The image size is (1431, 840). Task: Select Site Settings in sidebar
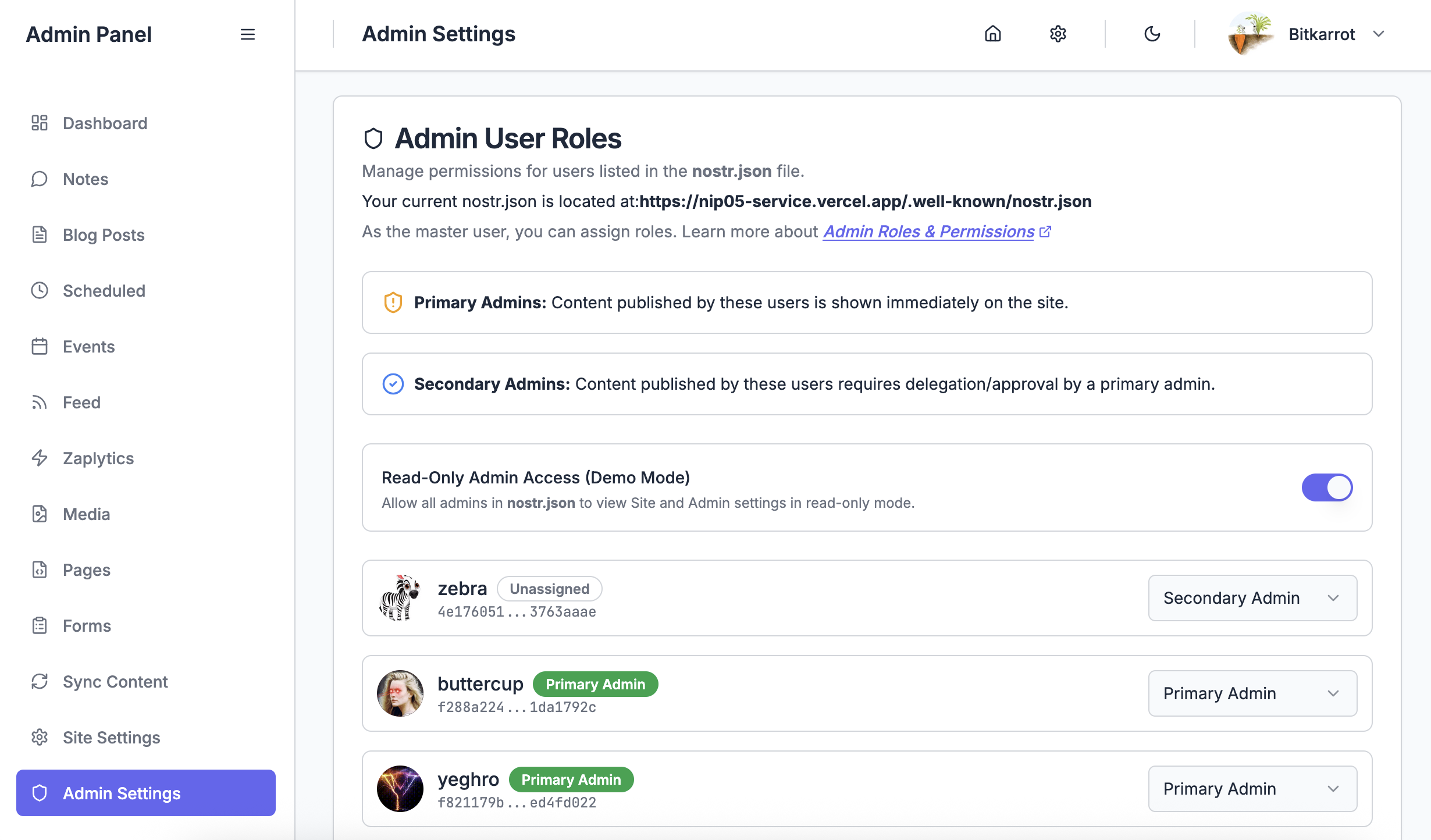111,737
